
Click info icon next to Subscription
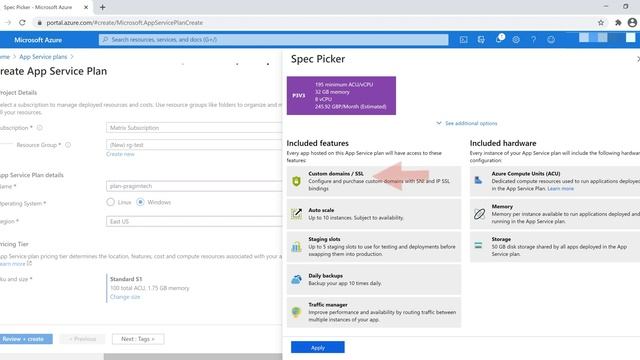tap(40, 128)
